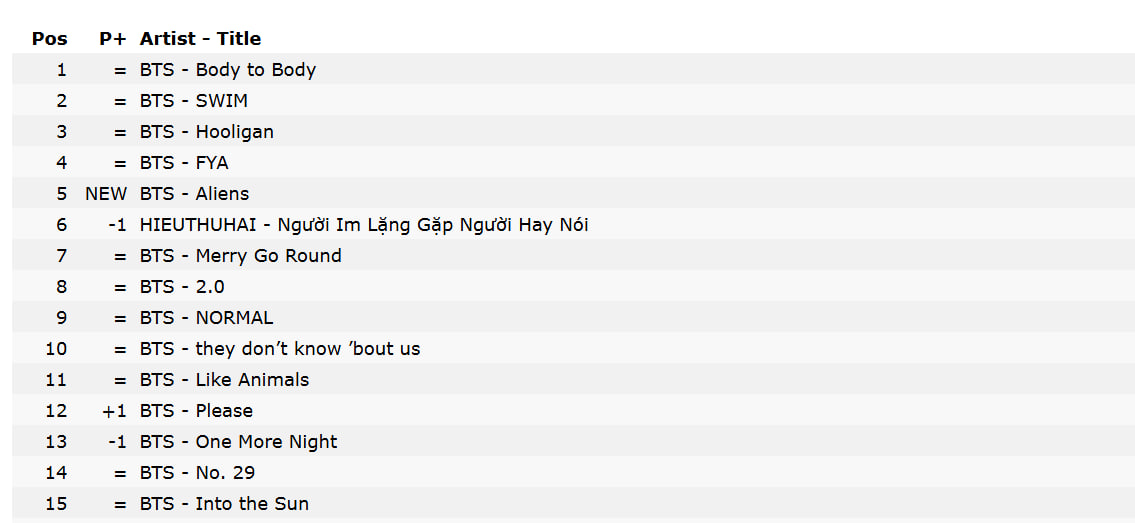1135x523 pixels.
Task: Click the 'BTS - Hooligan' title
Action: (x=207, y=132)
